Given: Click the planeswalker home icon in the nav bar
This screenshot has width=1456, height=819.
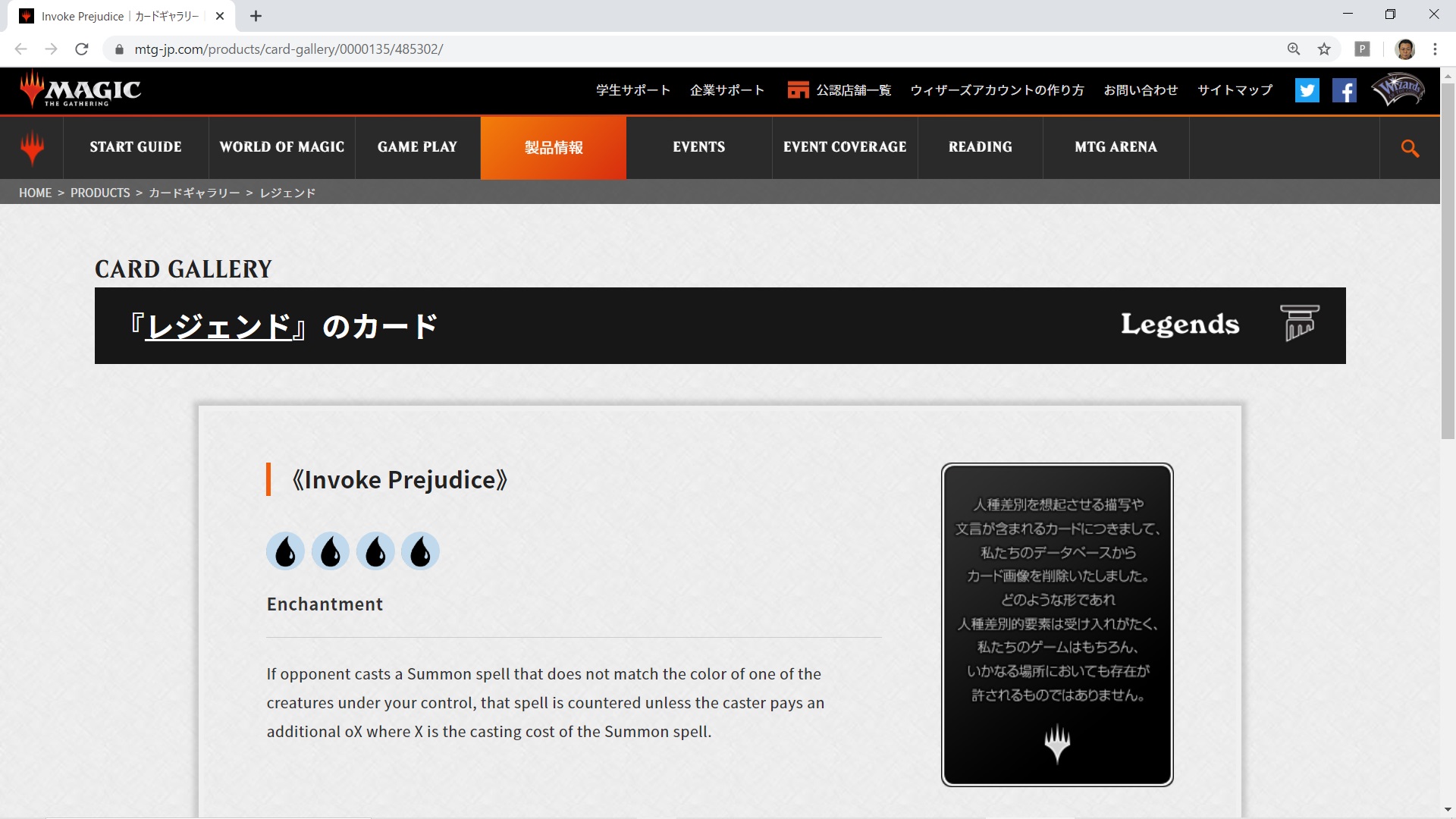Looking at the screenshot, I should coord(32,148).
